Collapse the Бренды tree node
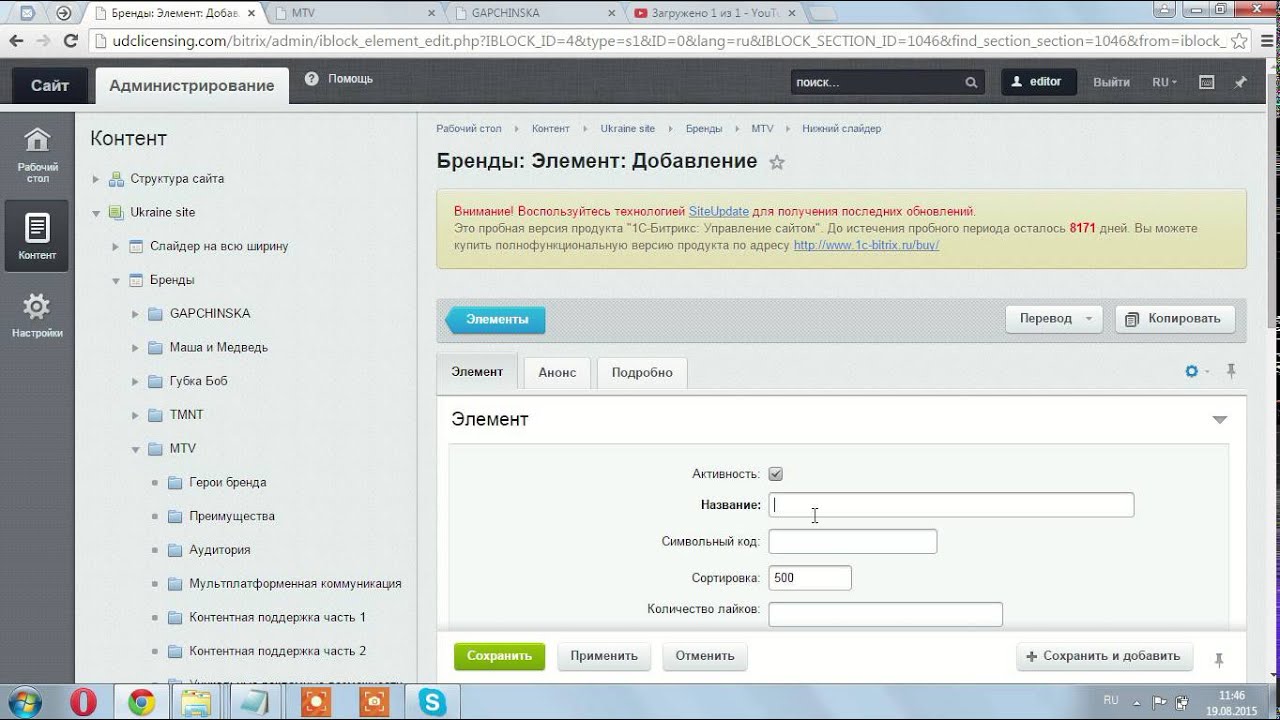Viewport: 1280px width, 720px height. pos(116,280)
